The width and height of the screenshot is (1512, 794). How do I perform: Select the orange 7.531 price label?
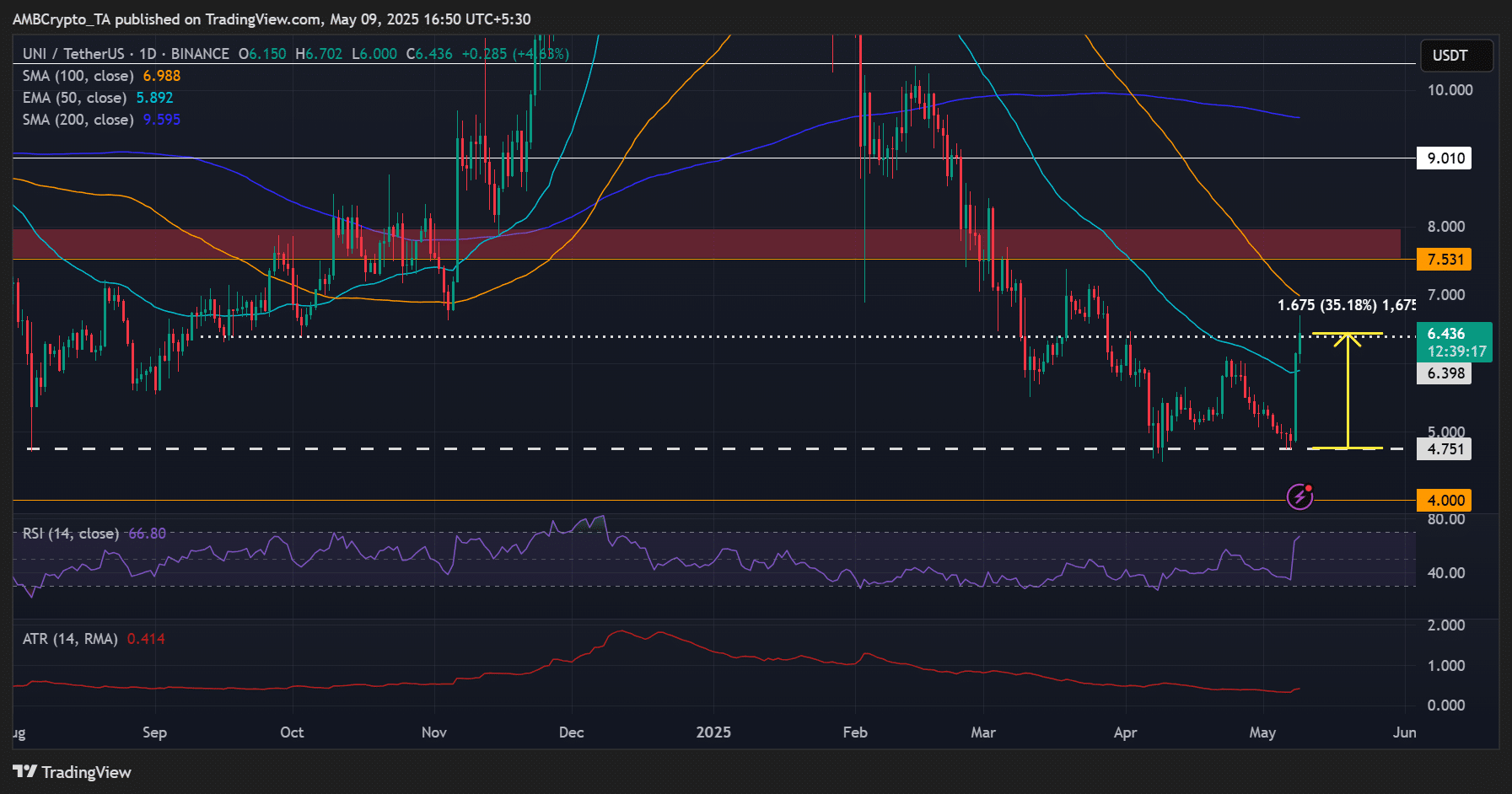[1444, 259]
